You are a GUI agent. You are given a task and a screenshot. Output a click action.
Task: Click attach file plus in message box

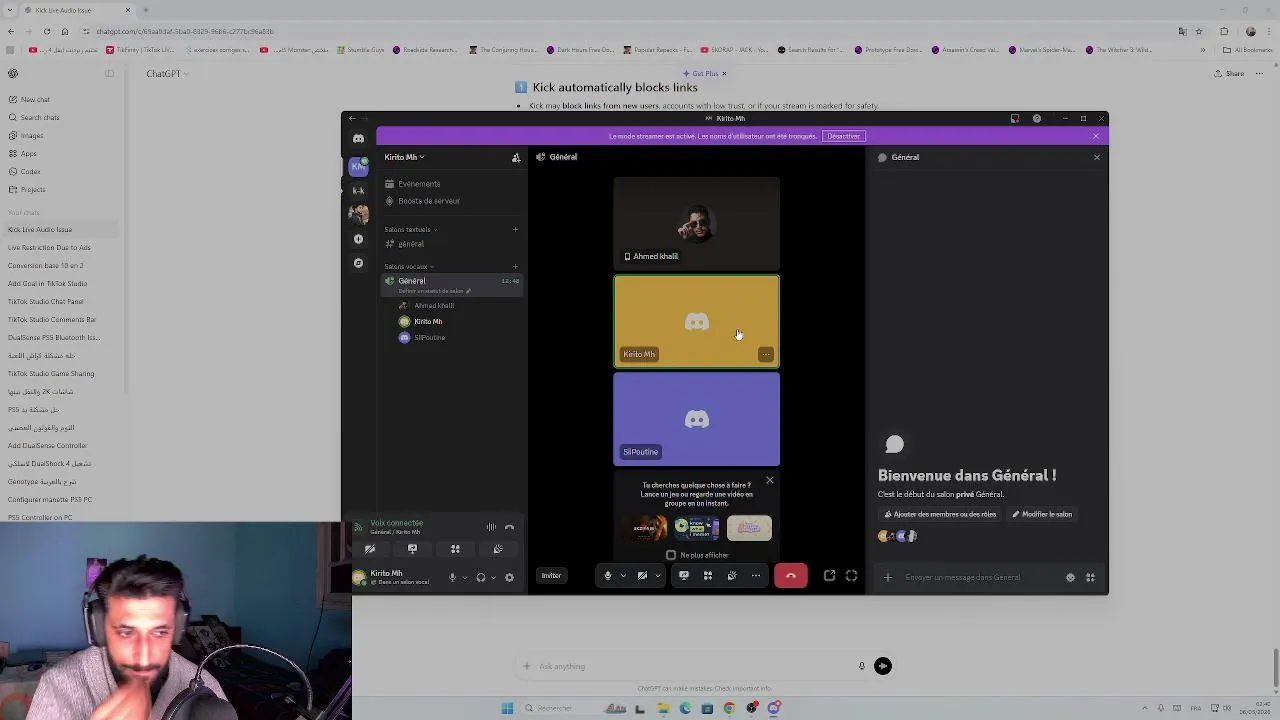[887, 578]
